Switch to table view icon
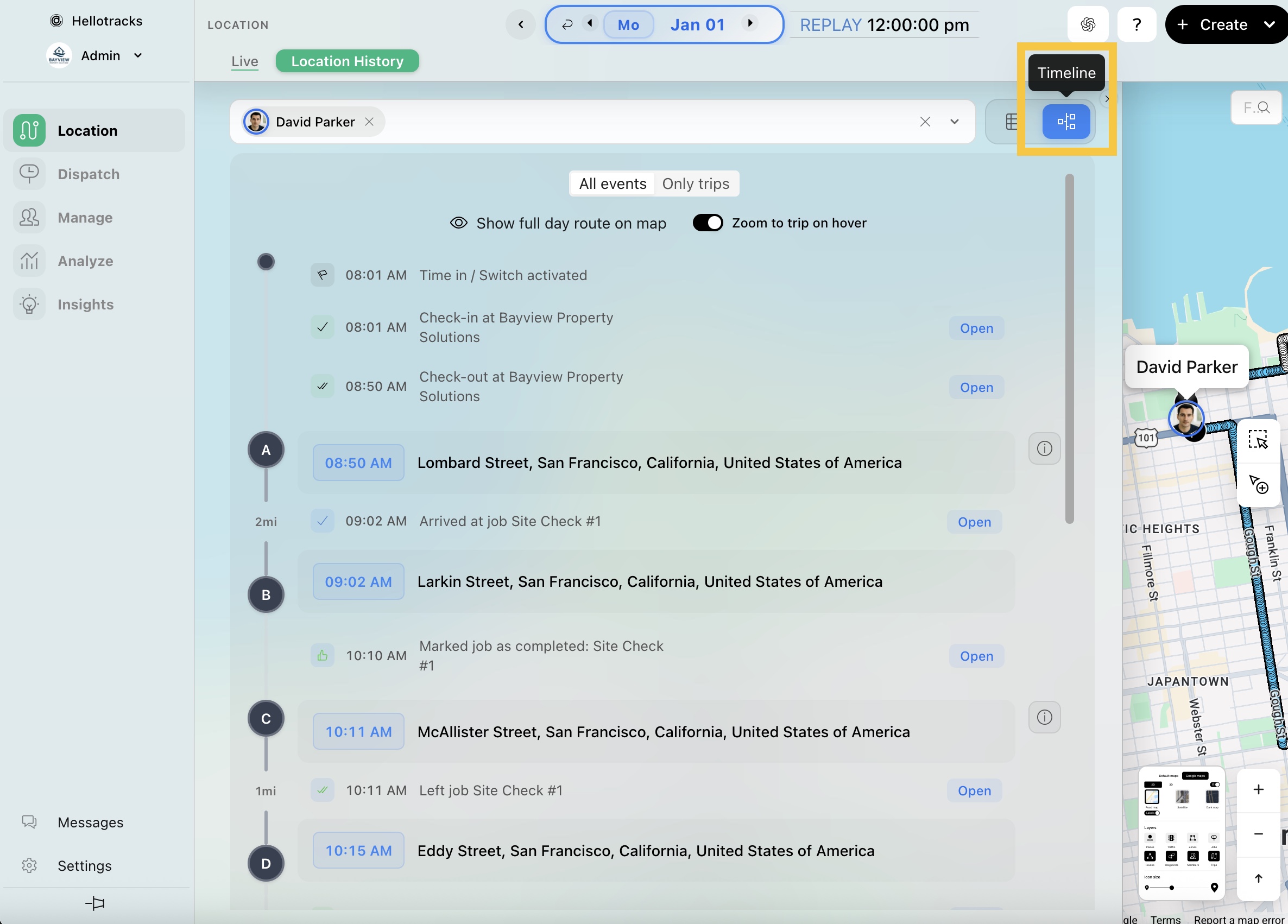 coord(1012,122)
